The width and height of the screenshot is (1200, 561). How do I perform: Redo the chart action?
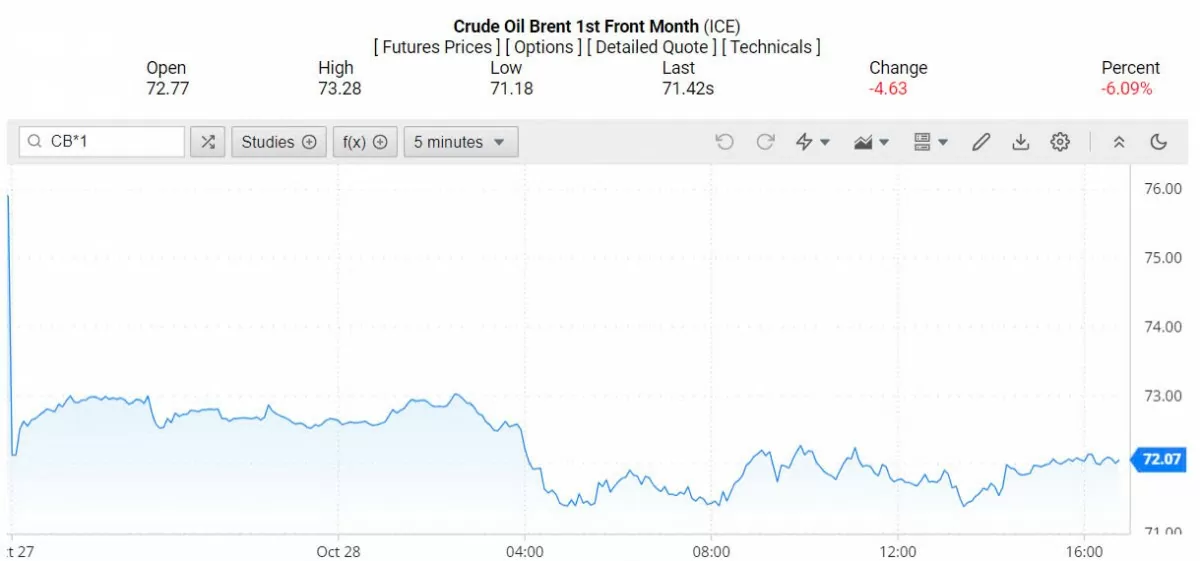(x=766, y=142)
